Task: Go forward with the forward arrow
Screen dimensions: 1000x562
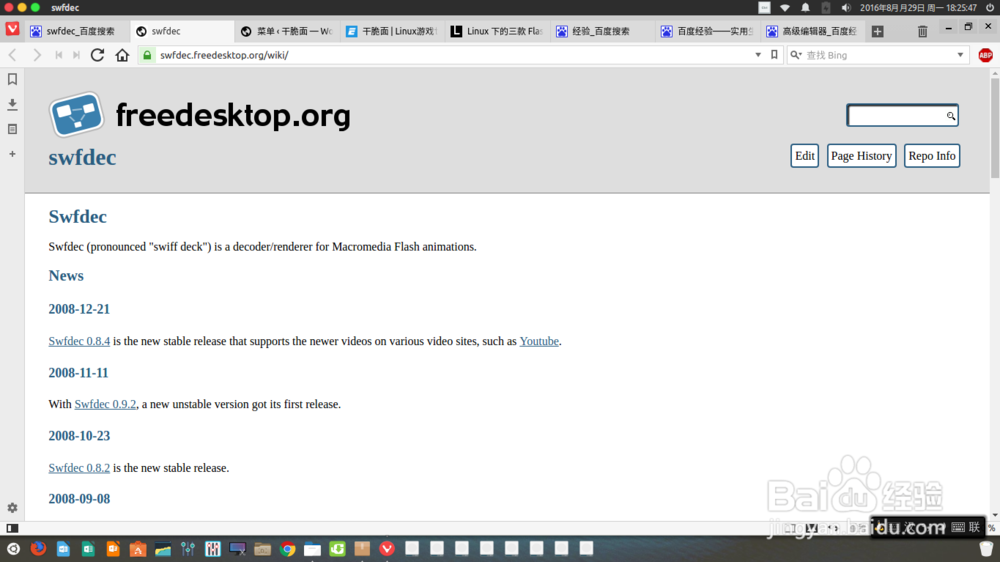Action: (36, 55)
